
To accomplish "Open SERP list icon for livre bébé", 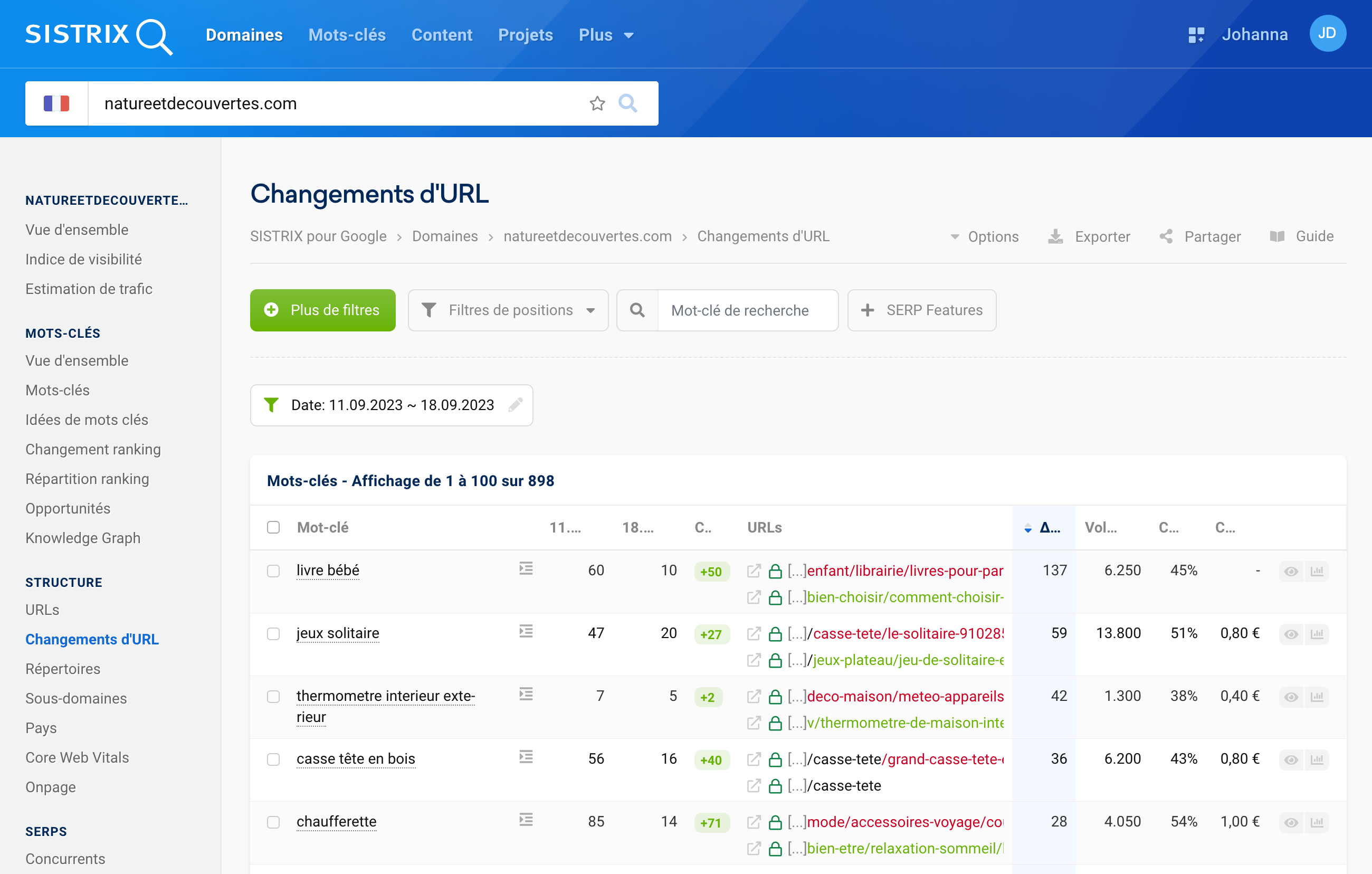I will 526,568.
